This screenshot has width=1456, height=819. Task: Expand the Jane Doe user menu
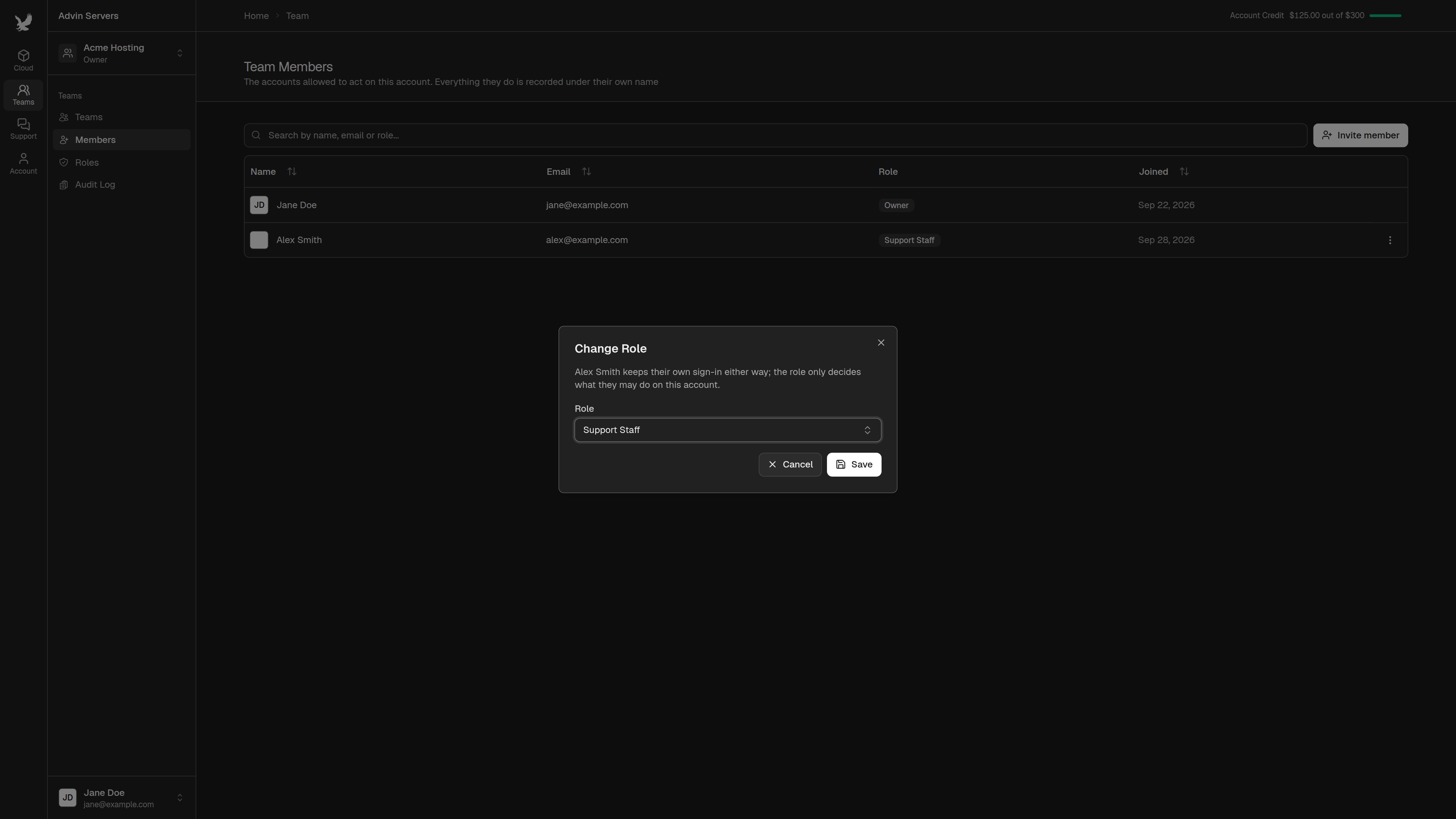click(x=180, y=797)
